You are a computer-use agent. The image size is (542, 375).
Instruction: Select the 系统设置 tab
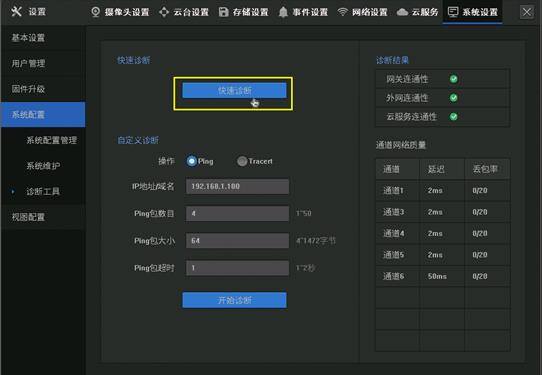point(473,12)
